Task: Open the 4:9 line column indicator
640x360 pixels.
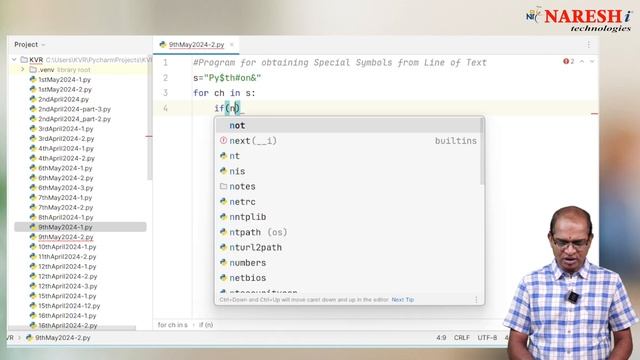Action: [x=441, y=338]
